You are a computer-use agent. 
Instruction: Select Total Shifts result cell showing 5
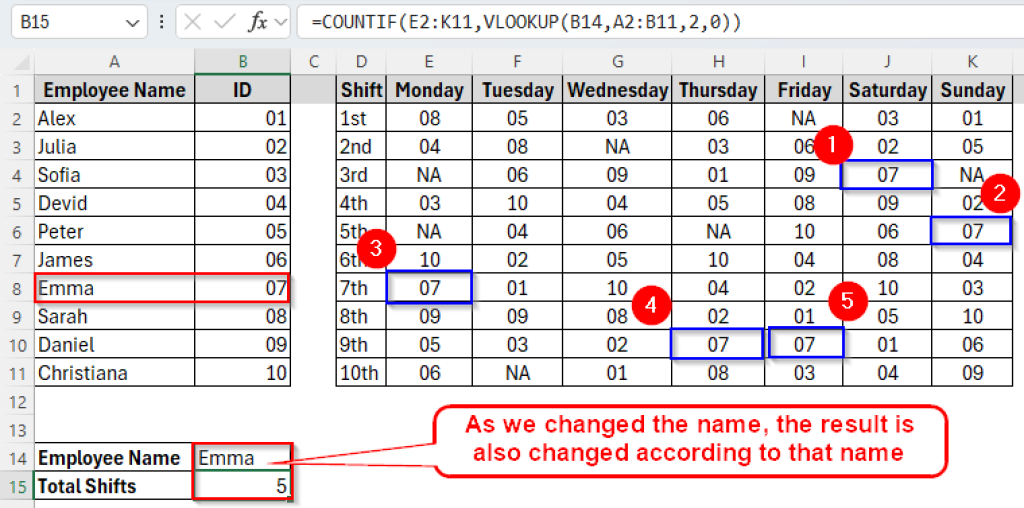(242, 486)
